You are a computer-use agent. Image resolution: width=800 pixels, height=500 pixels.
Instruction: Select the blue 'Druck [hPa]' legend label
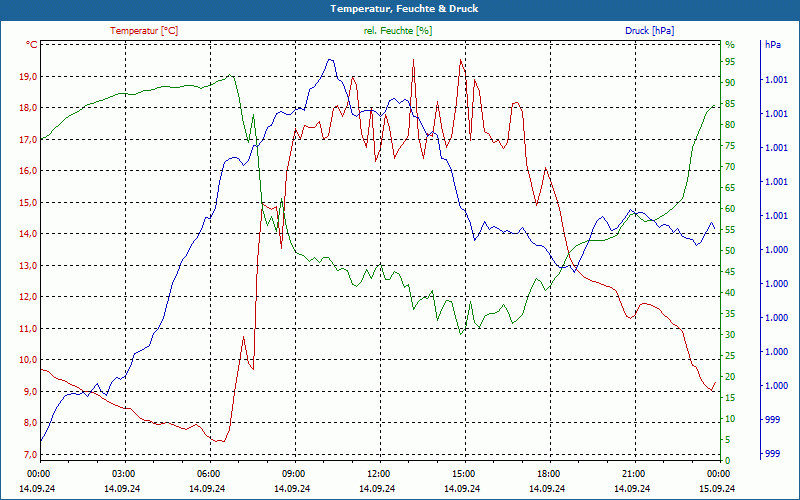tap(649, 31)
